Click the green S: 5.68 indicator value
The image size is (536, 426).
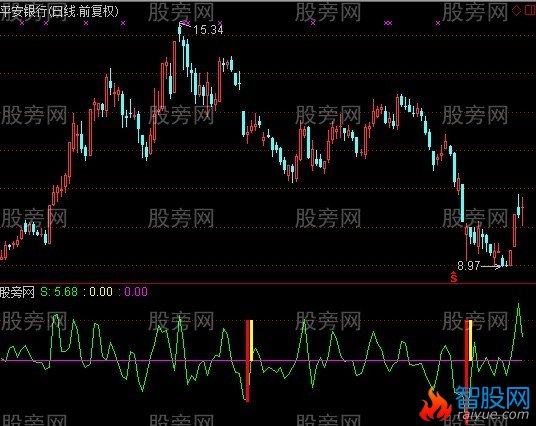pos(59,292)
